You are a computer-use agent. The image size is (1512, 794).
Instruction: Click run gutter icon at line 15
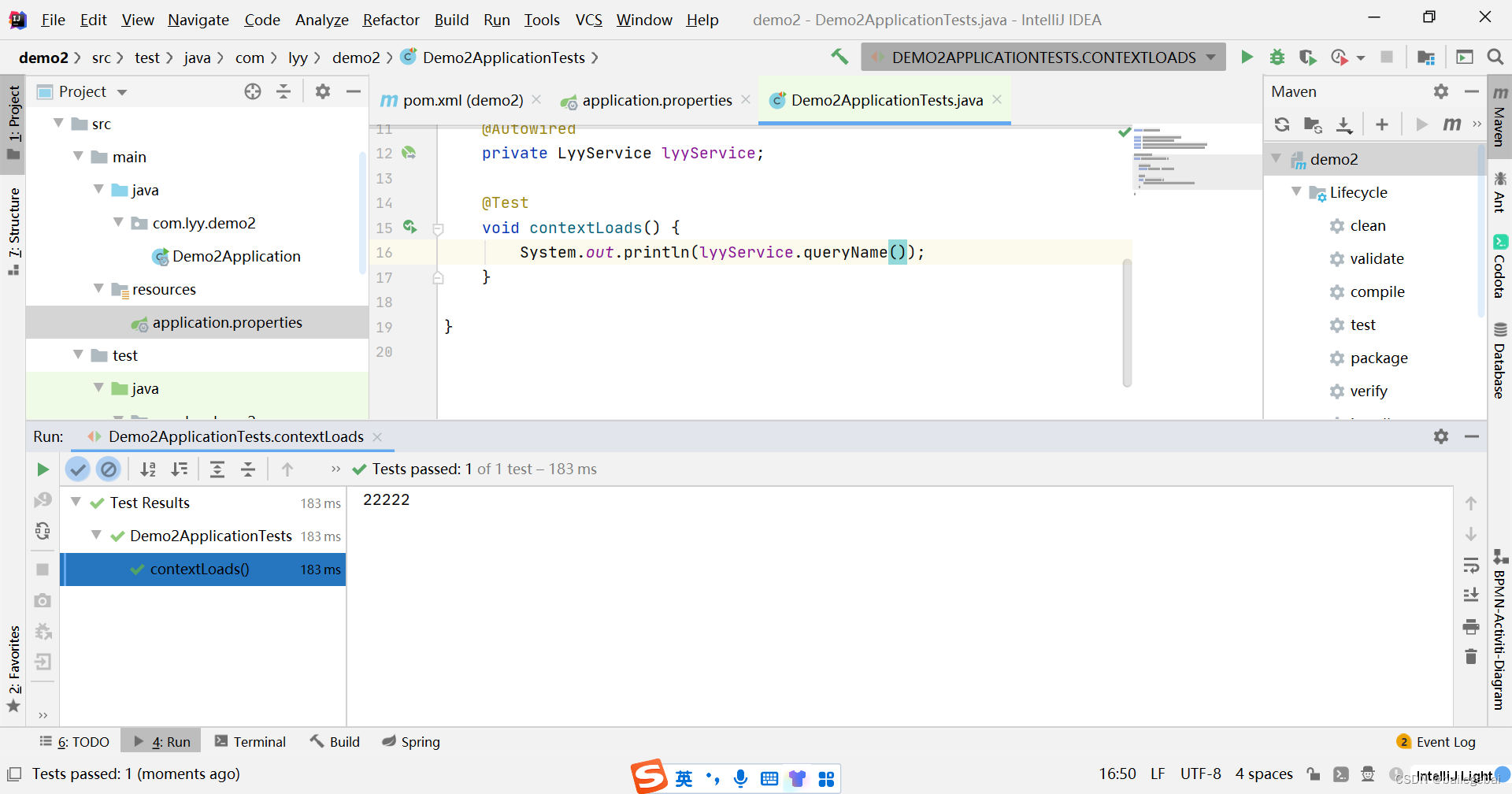409,227
